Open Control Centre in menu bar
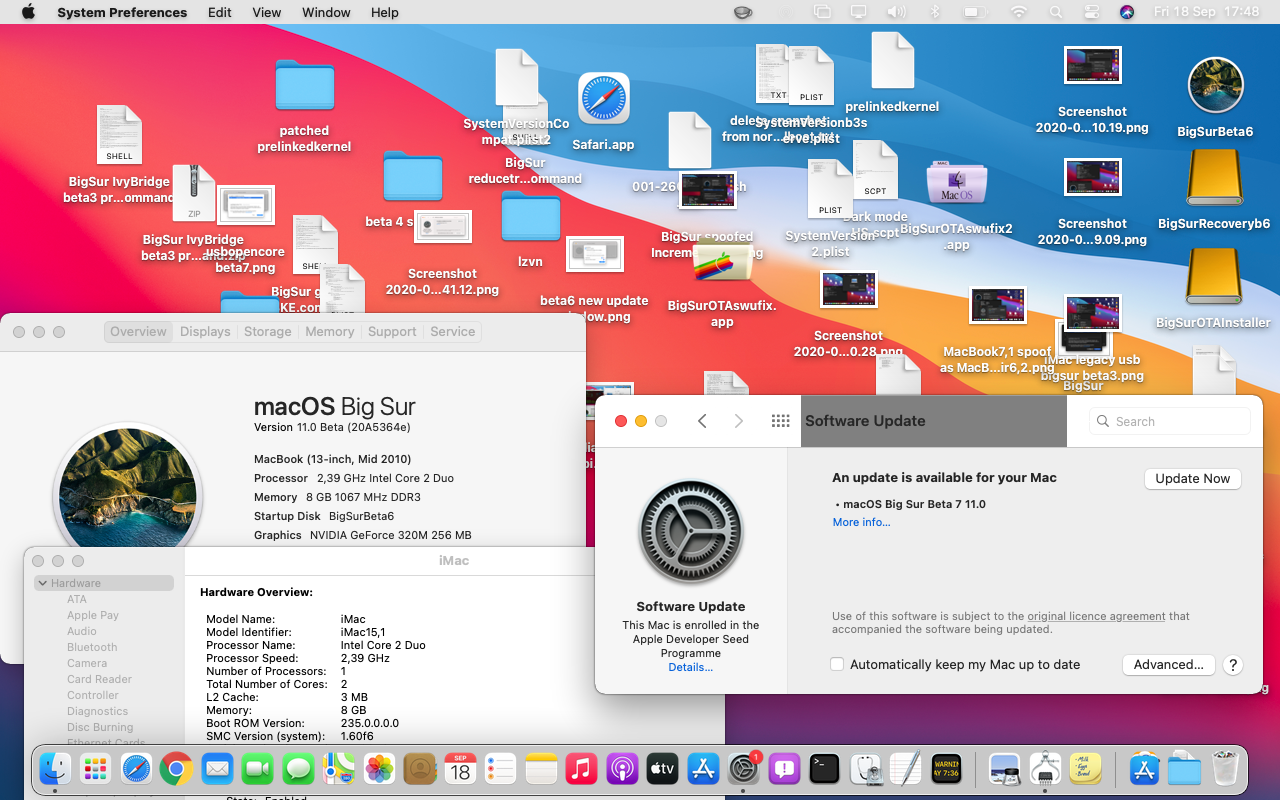This screenshot has width=1280, height=800. tap(1091, 12)
